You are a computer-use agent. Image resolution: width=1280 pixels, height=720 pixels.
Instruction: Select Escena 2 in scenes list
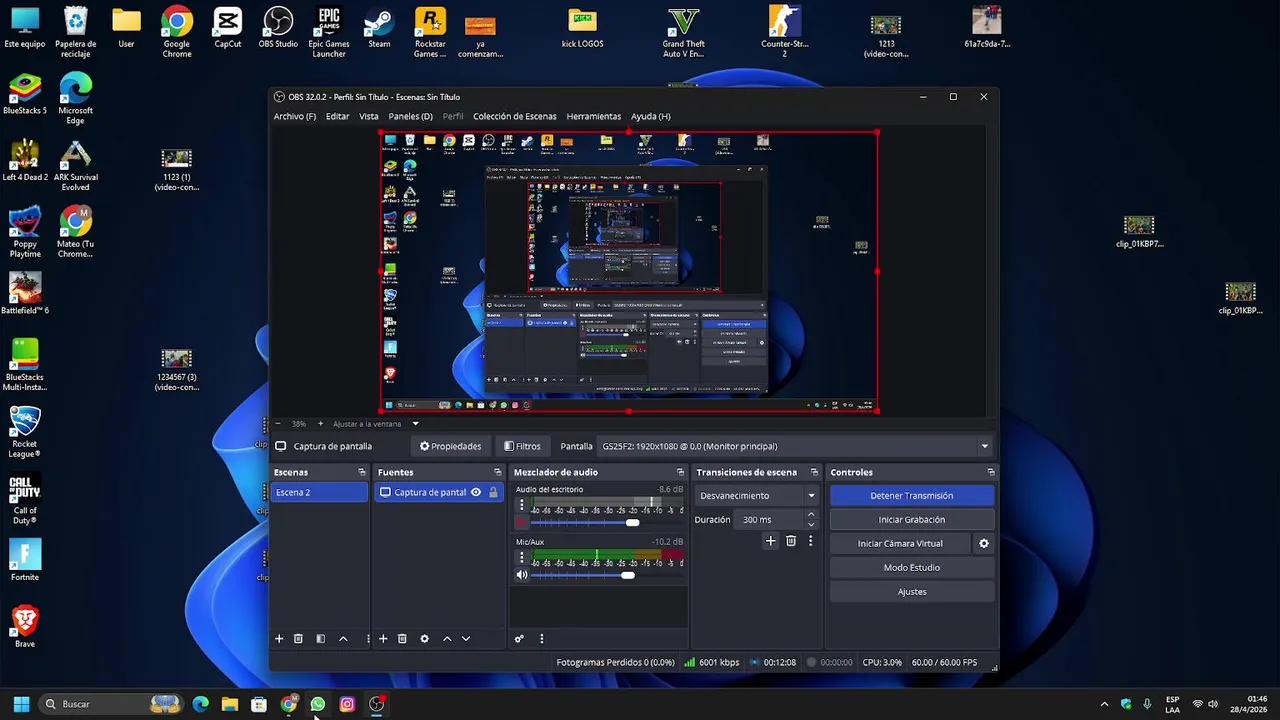point(319,492)
